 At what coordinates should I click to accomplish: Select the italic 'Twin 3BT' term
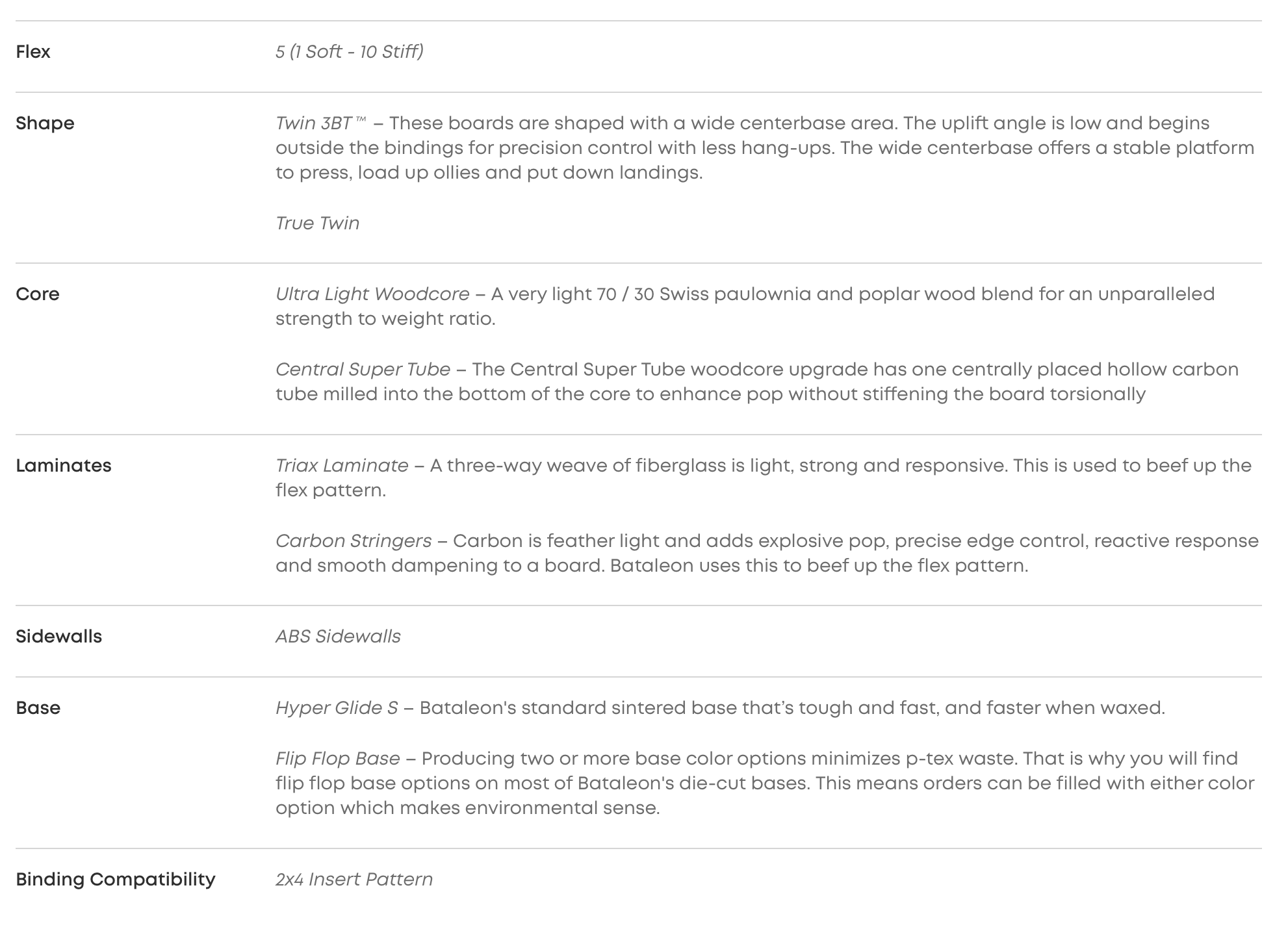coord(315,123)
